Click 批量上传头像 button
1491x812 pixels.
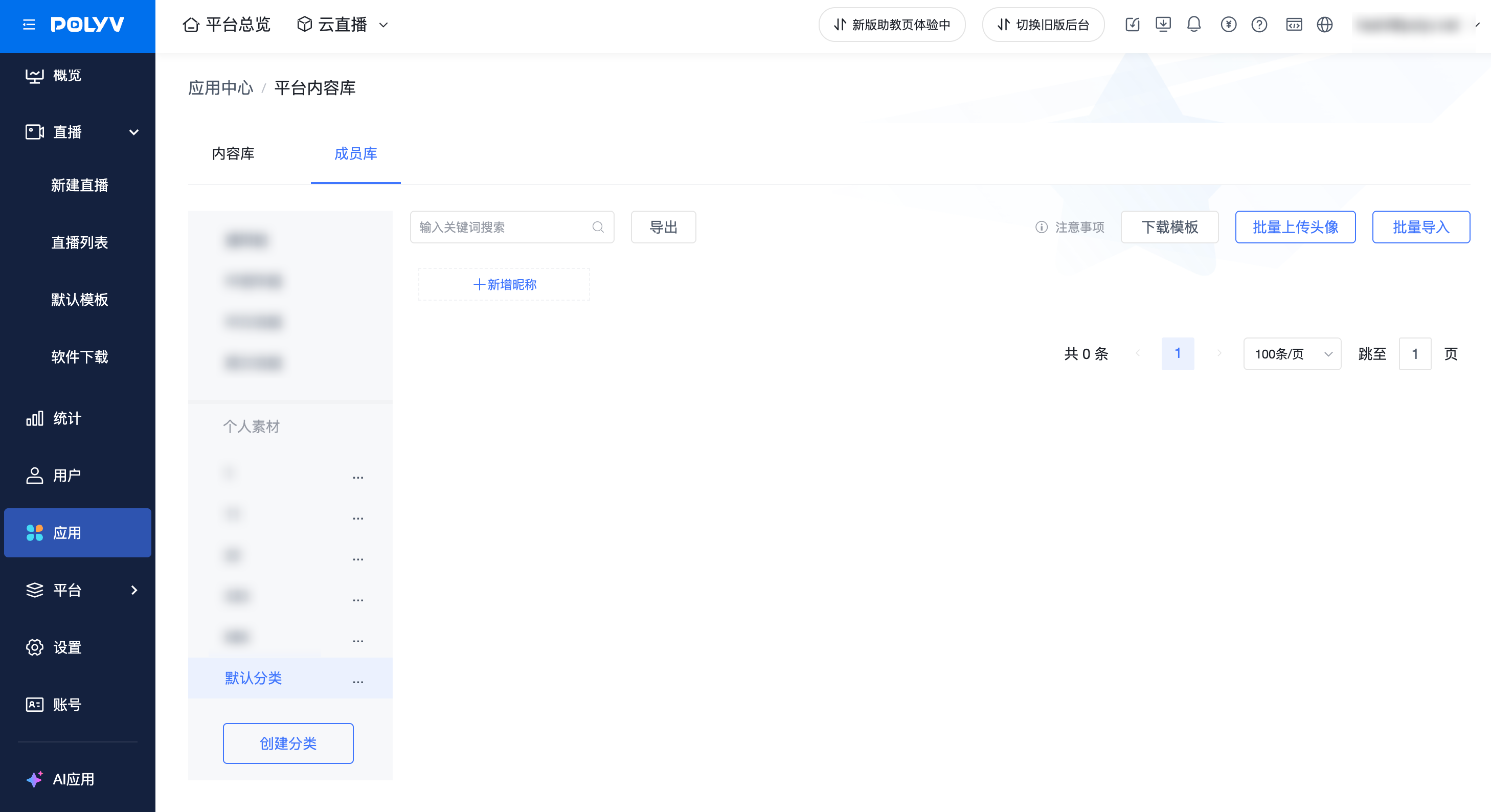tap(1295, 227)
